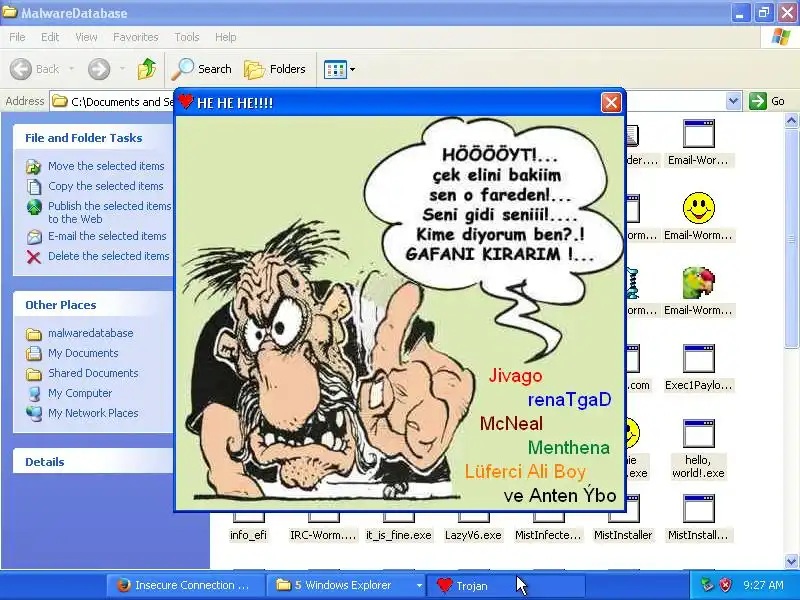Click the vertical scrollbar thumb
This screenshot has width=800, height=600.
tap(791, 240)
